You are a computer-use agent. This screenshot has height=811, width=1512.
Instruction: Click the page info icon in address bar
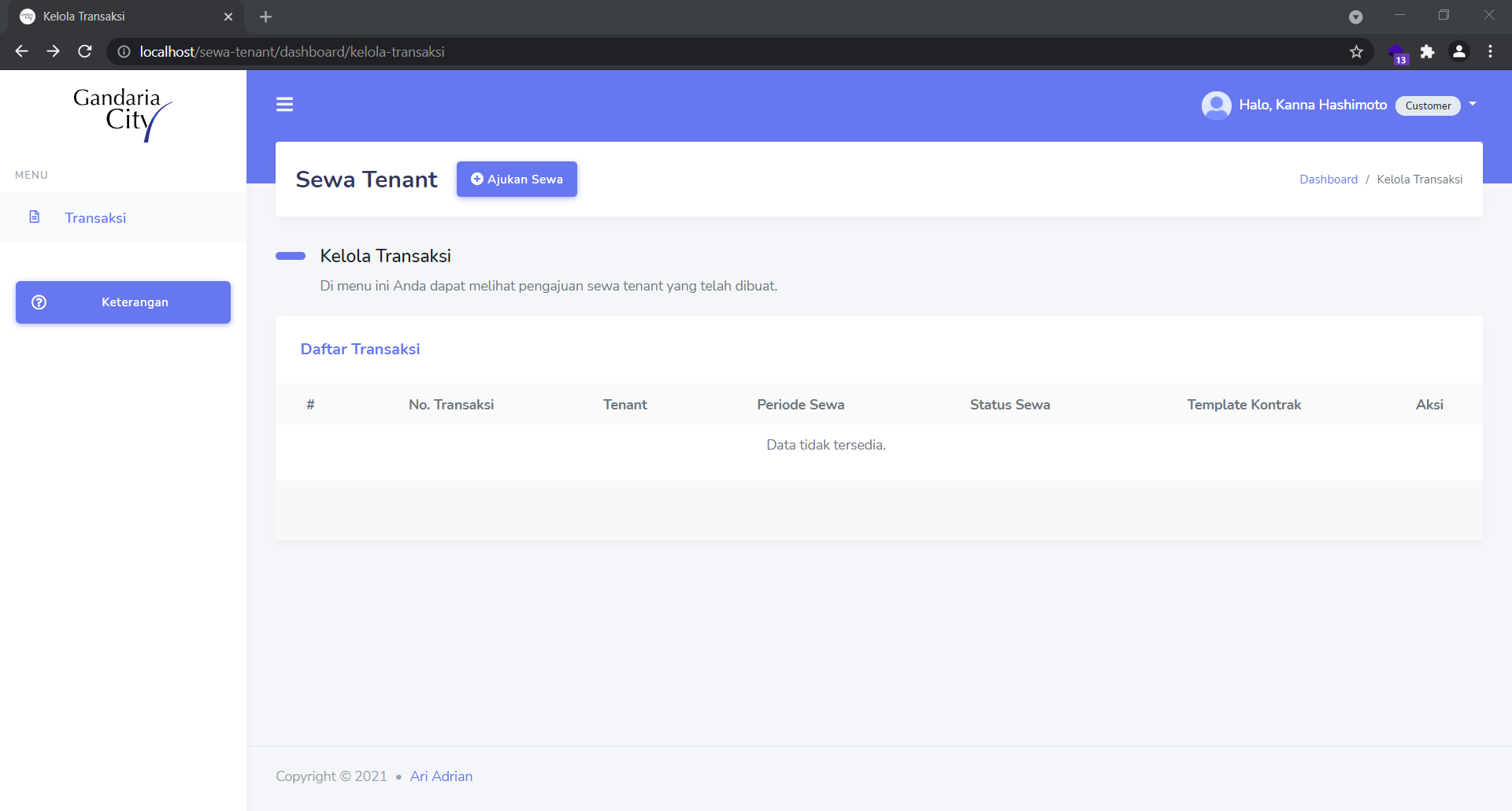coord(123,51)
